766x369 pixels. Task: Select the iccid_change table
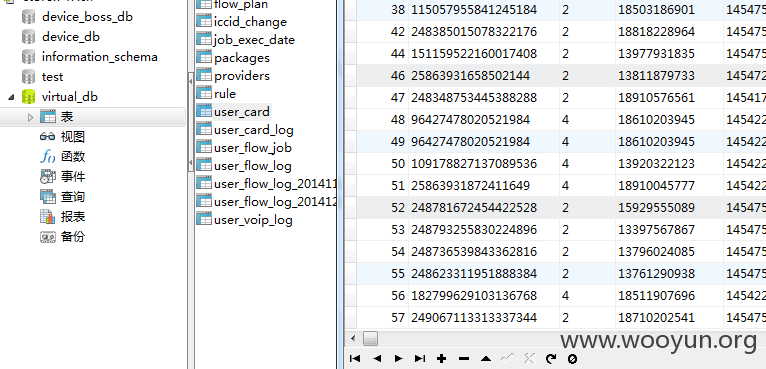click(x=250, y=22)
